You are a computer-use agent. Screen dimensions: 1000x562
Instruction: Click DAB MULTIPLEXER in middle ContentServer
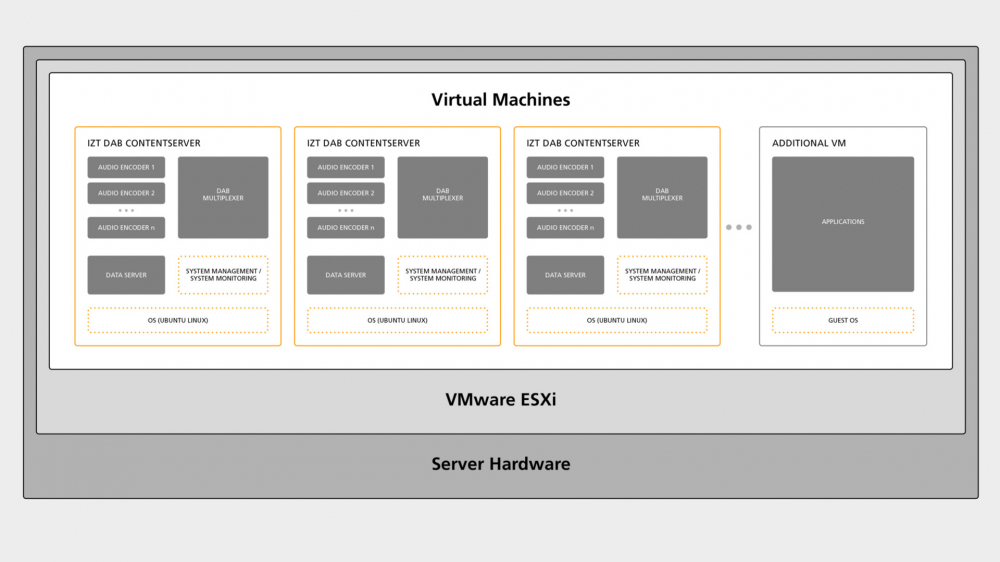[443, 197]
